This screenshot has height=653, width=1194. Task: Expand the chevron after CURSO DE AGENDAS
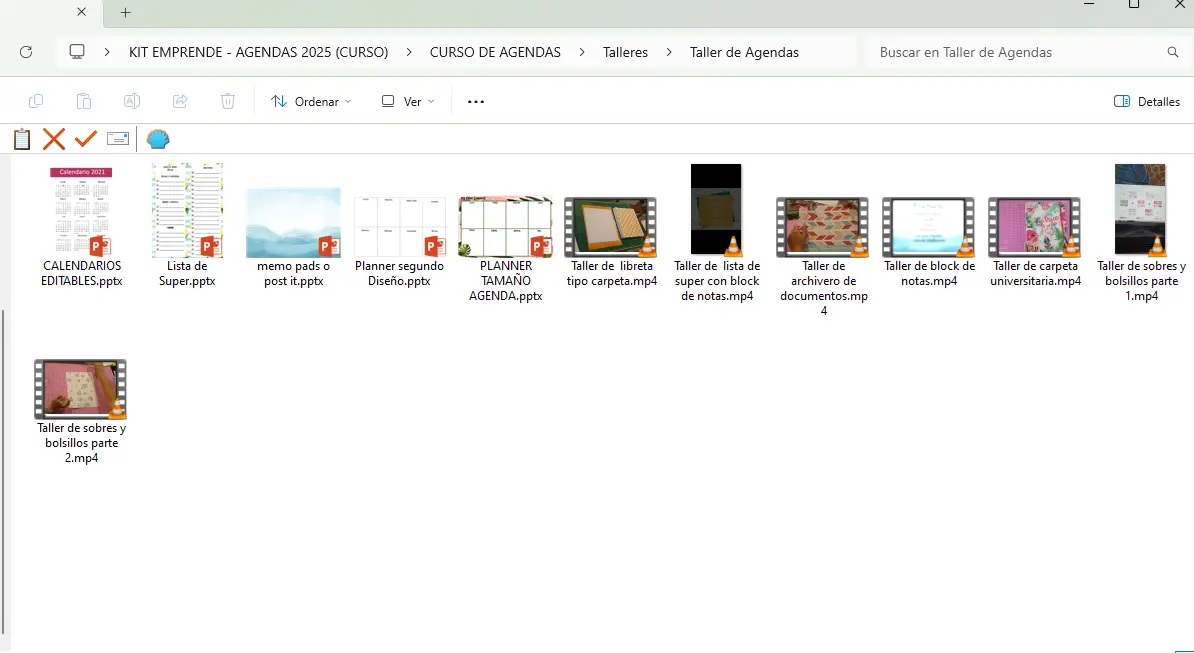(x=582, y=52)
